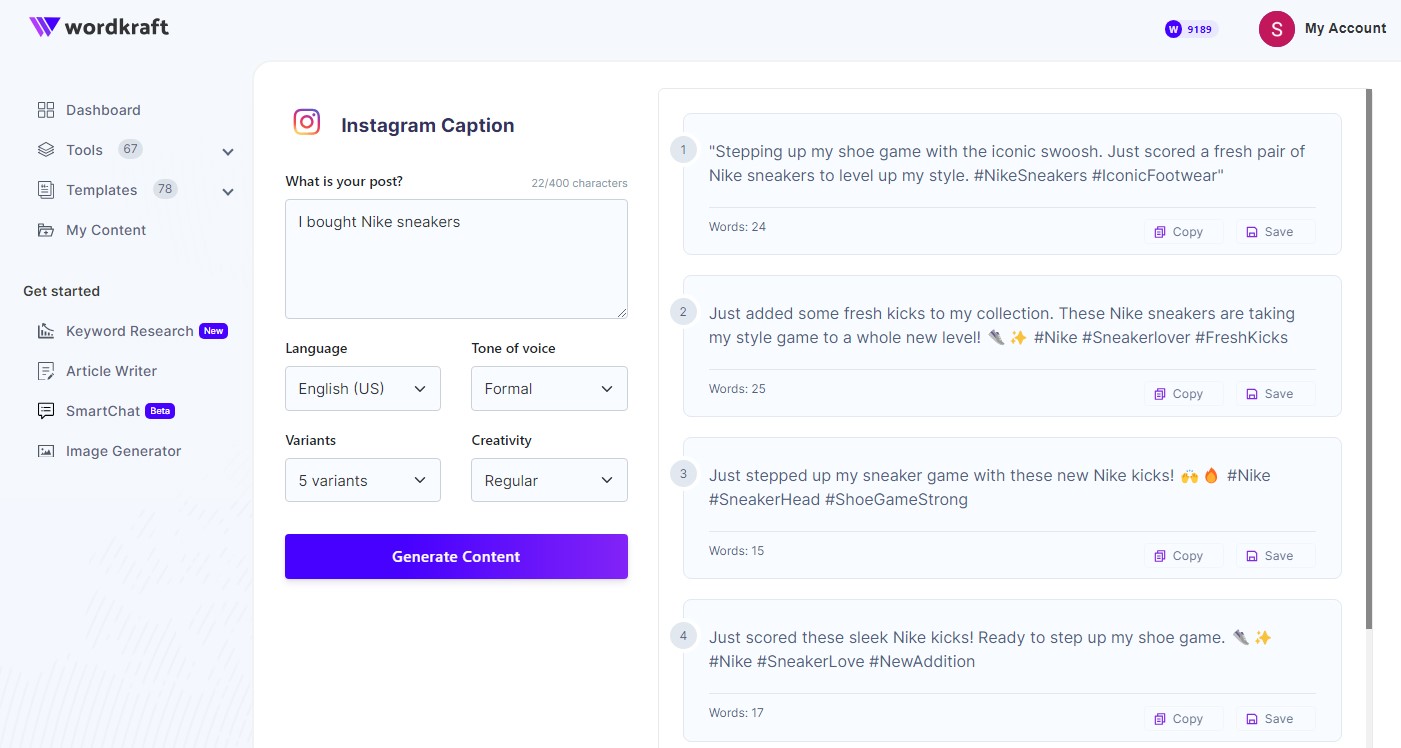1401x748 pixels.
Task: Open the Tone of voice dropdown
Action: pyautogui.click(x=549, y=388)
